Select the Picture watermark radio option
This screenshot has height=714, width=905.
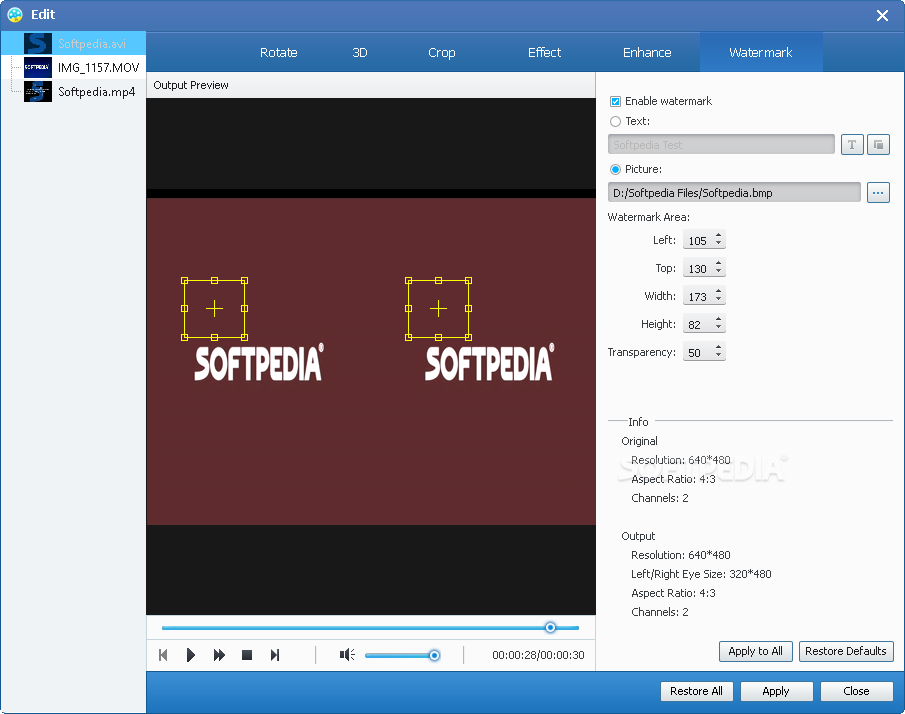pos(615,169)
